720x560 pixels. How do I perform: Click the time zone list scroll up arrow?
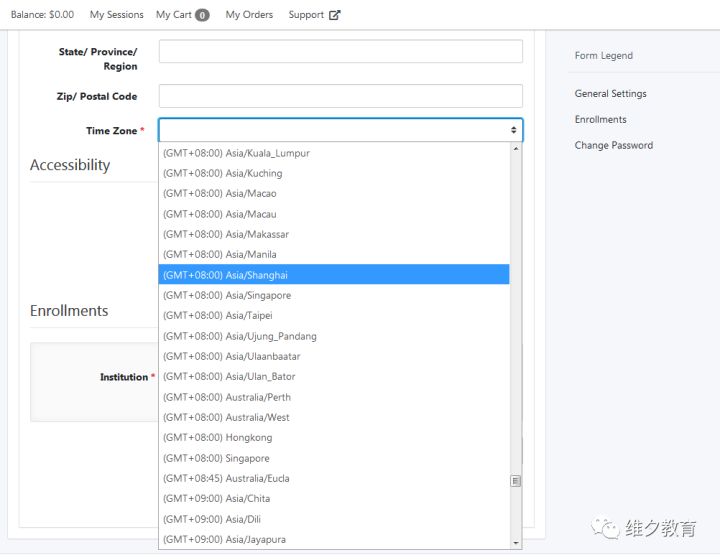(516, 149)
